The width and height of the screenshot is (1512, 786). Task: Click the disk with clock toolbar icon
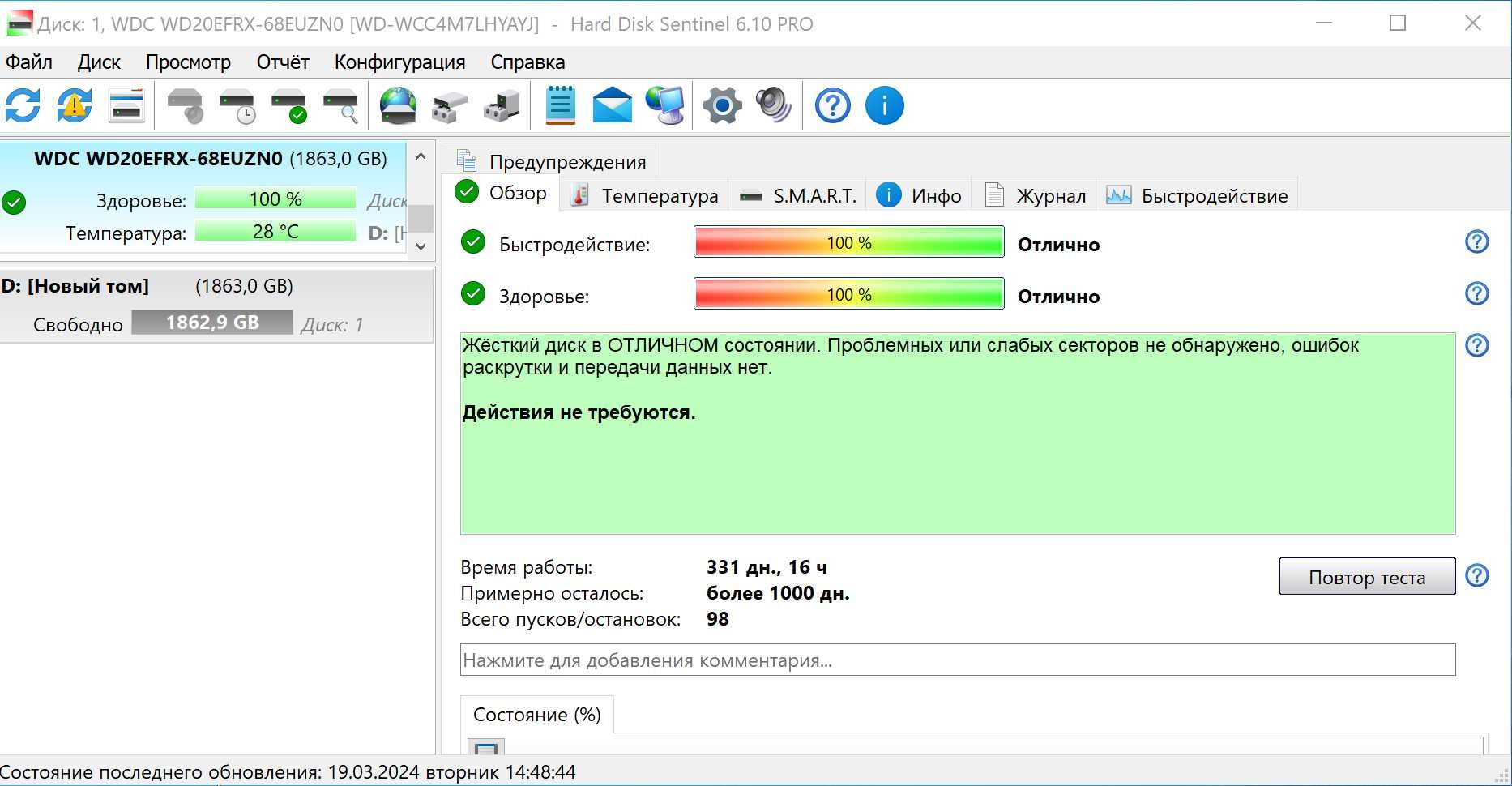click(x=237, y=106)
